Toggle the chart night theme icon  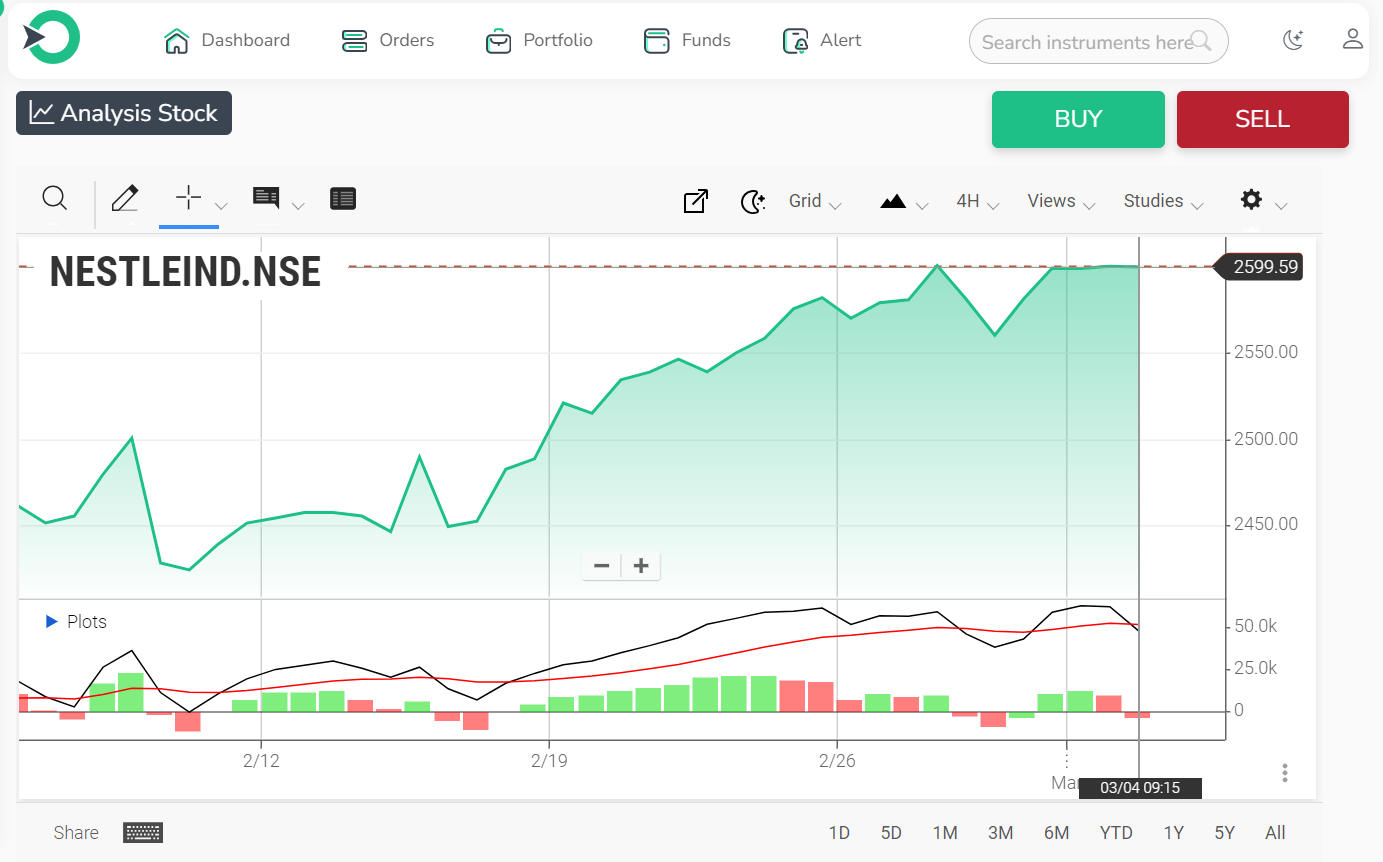[752, 201]
